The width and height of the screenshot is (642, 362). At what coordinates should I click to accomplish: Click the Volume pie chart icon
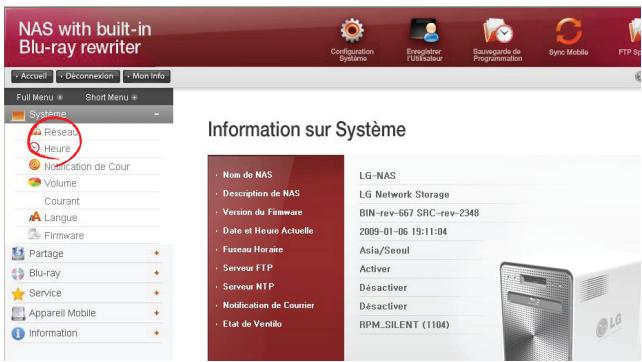pyautogui.click(x=34, y=182)
